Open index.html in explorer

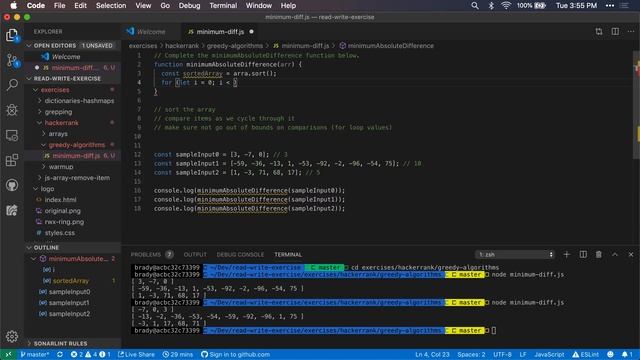[60, 200]
